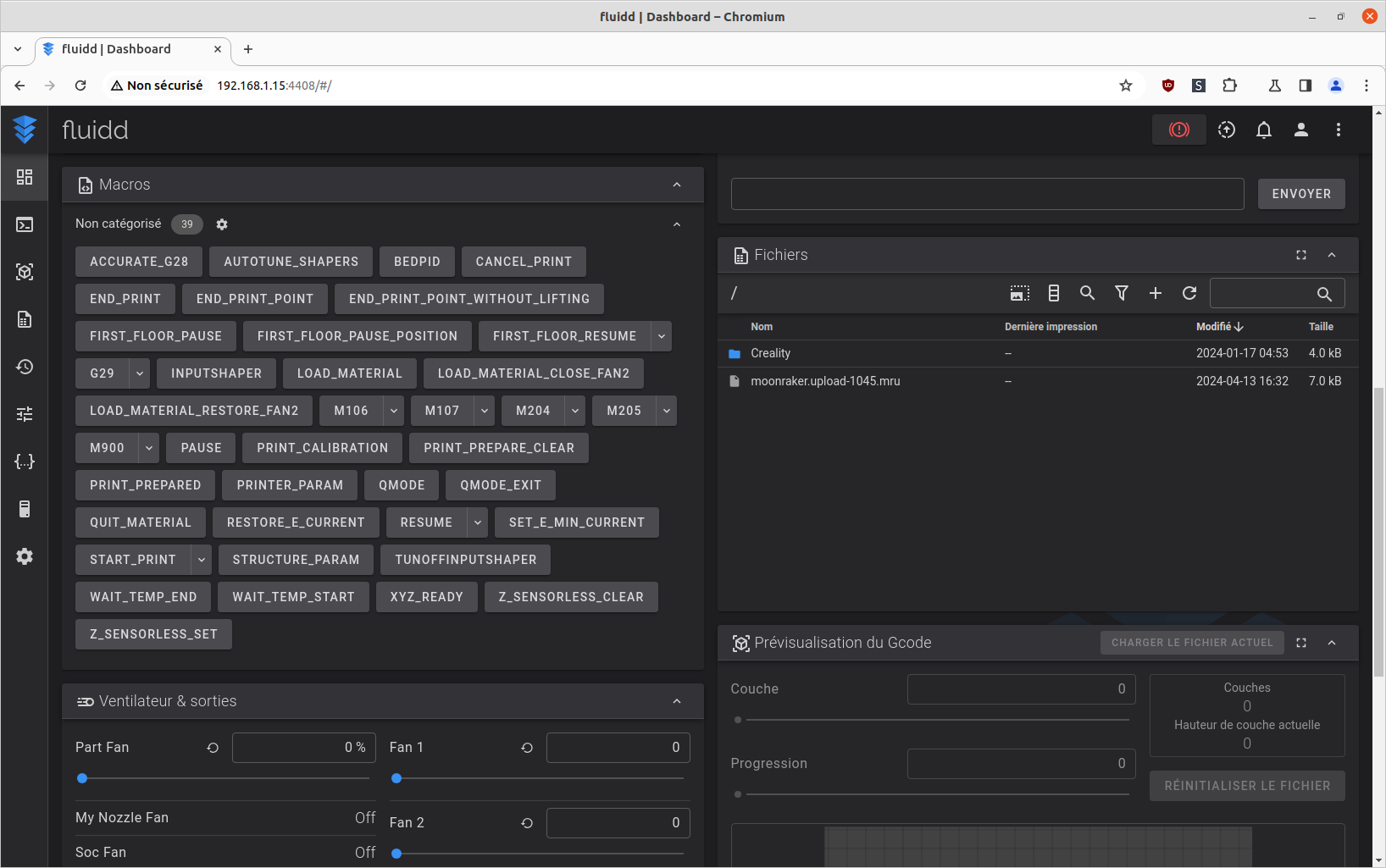Open the Jobs file sidebar icon
This screenshot has height=868, width=1386.
coord(25,319)
